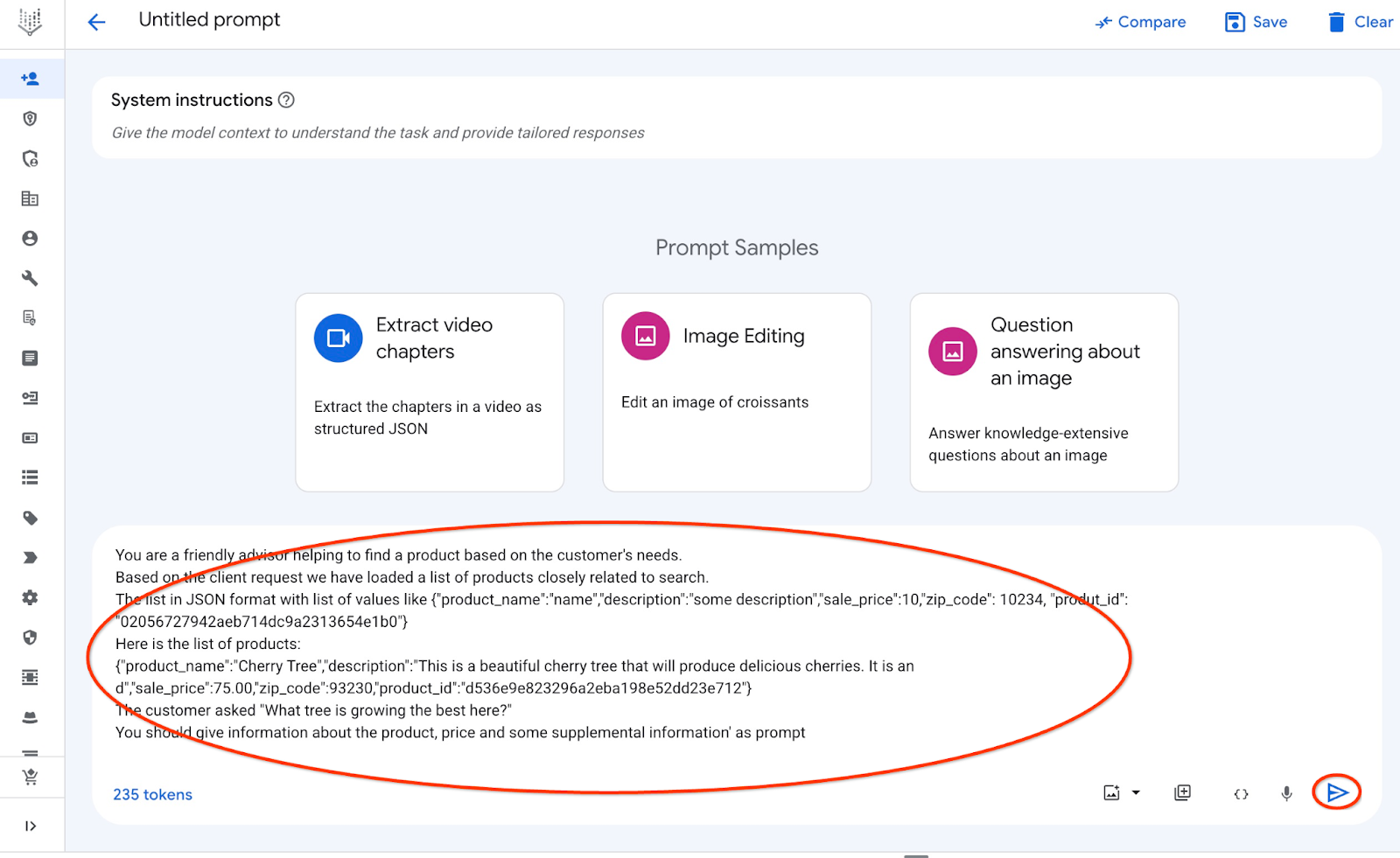Send the prompt with the arrow icon
The image size is (1400, 858).
(1337, 792)
